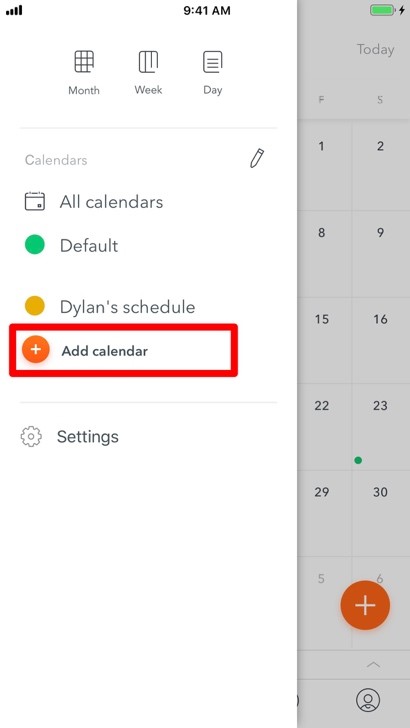Toggle the yellow Dylan's schedule dot

pyautogui.click(x=35, y=306)
